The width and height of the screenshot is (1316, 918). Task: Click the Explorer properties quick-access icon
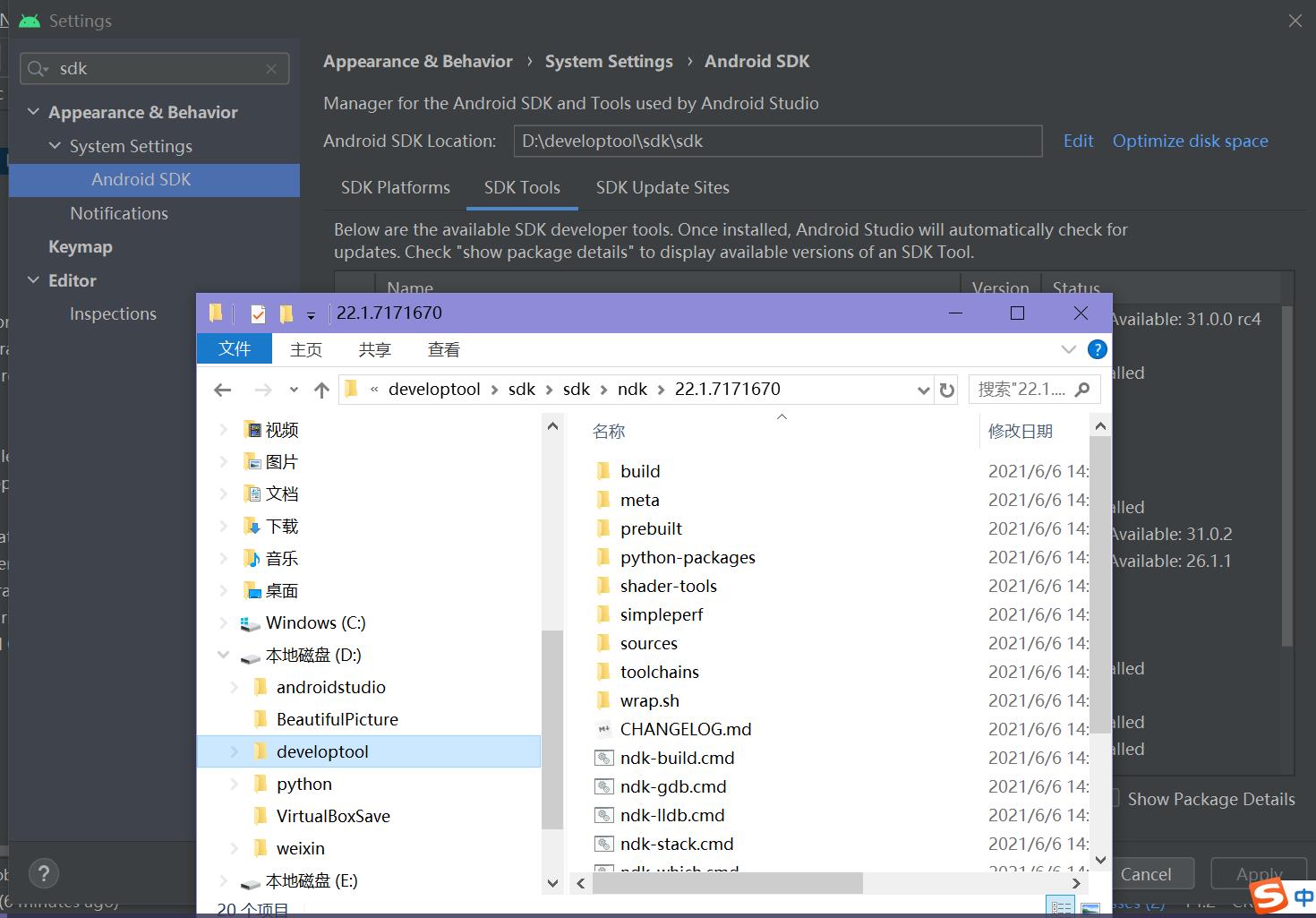tap(258, 313)
